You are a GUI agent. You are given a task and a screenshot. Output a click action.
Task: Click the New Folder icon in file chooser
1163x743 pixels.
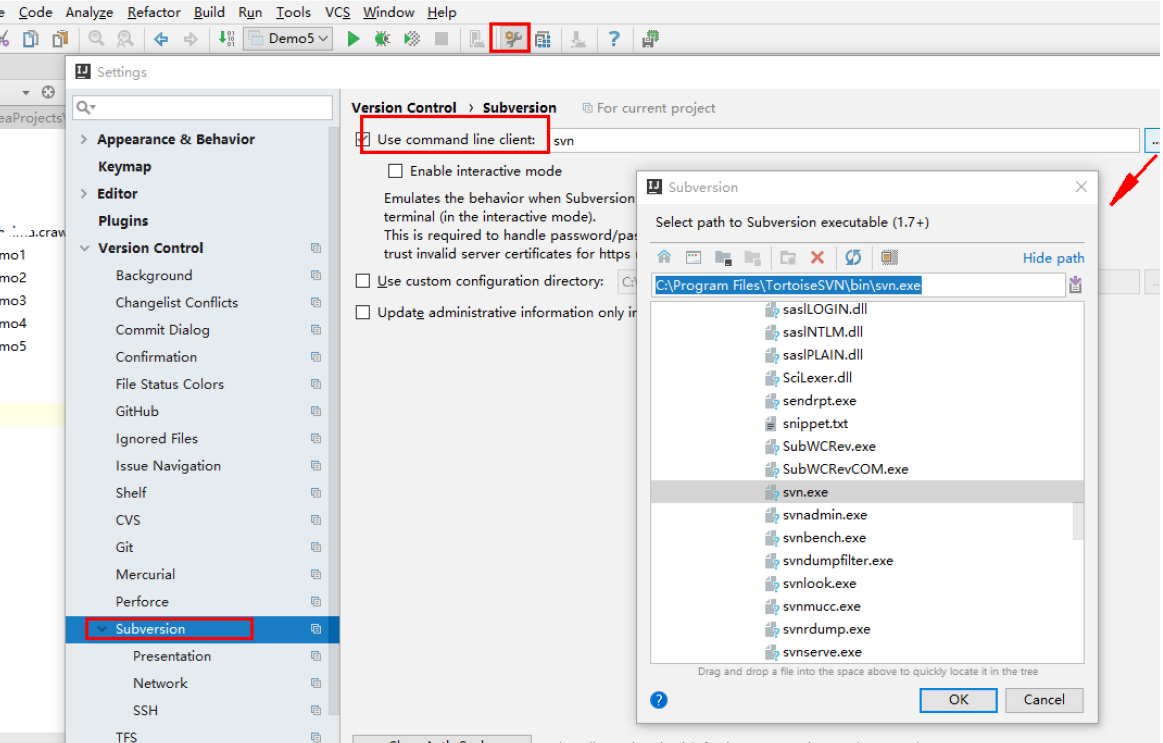(x=788, y=257)
